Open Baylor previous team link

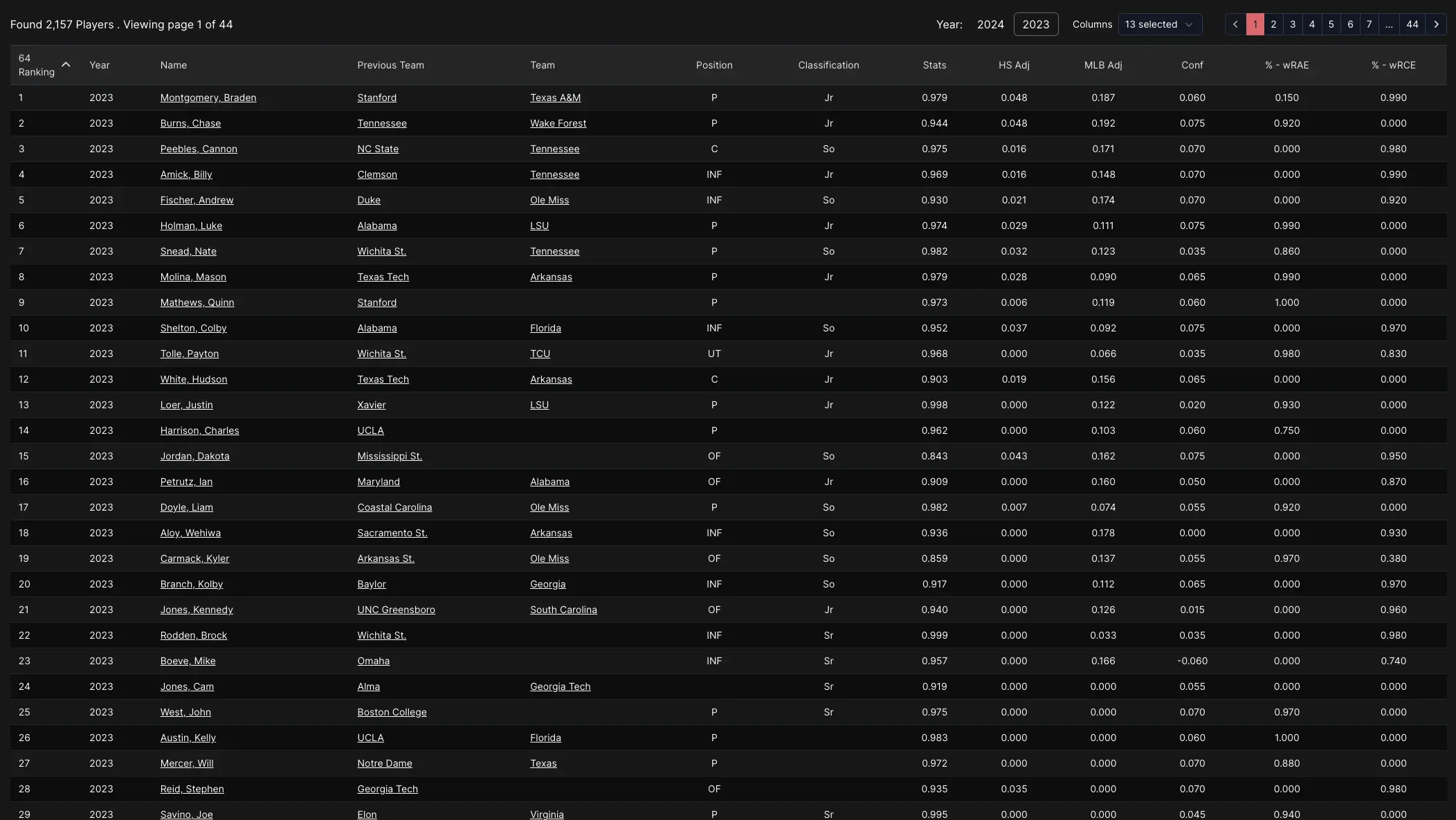pyautogui.click(x=372, y=584)
